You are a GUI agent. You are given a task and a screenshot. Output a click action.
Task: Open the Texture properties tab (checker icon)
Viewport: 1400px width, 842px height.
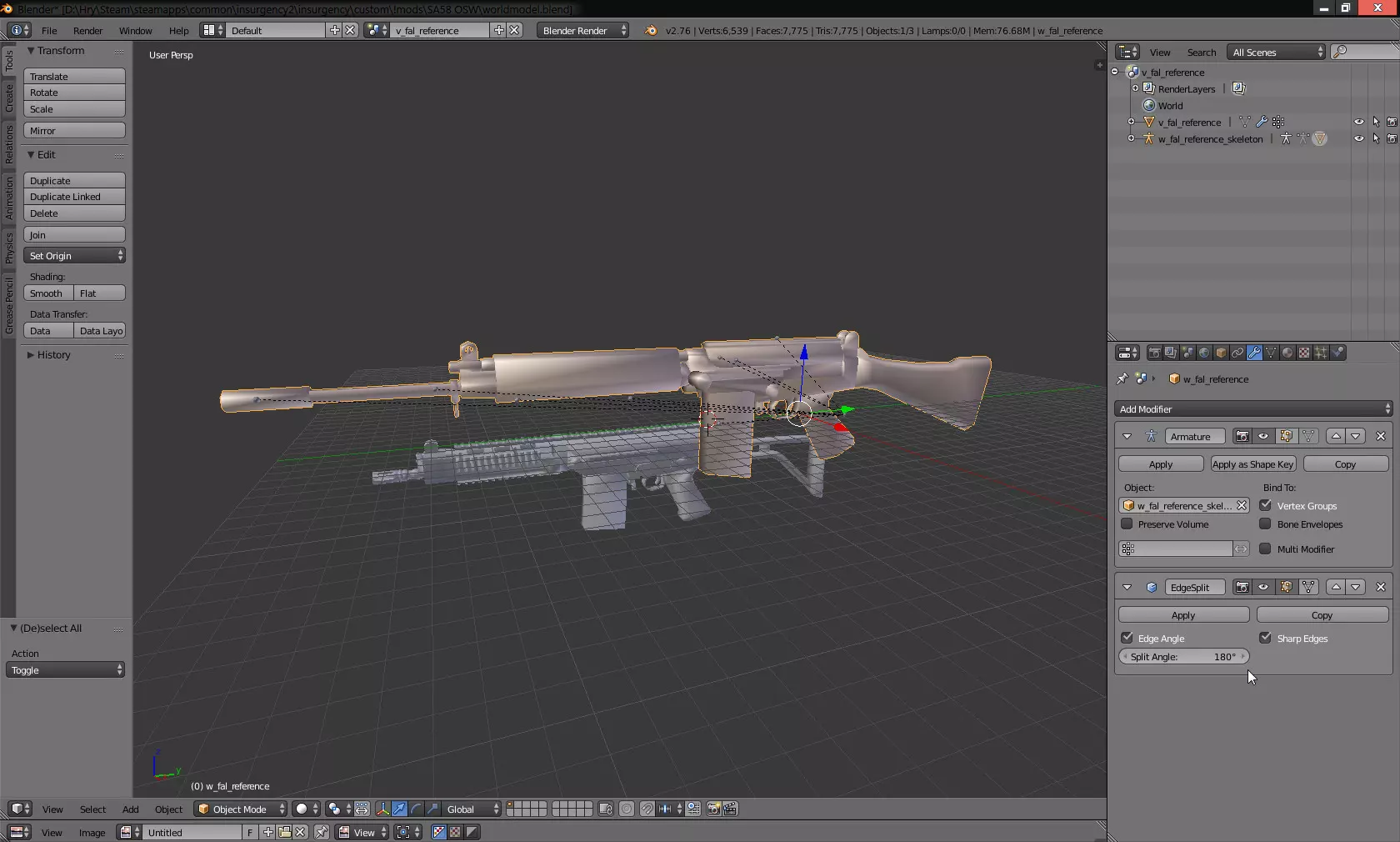pyautogui.click(x=1304, y=353)
